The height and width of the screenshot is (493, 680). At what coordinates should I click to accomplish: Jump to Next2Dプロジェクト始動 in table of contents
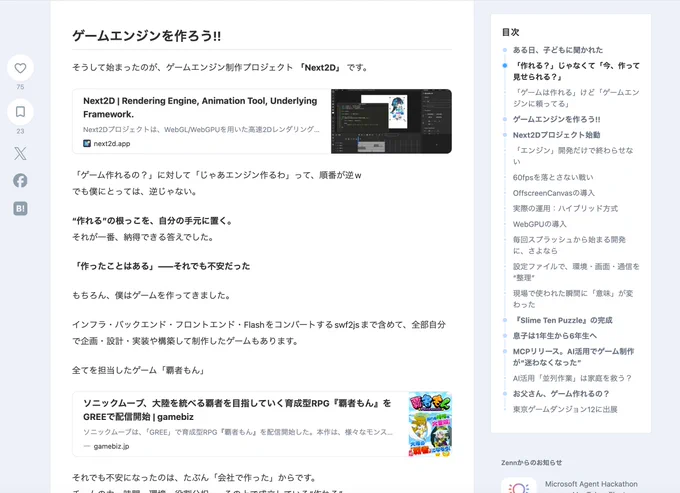(x=556, y=135)
